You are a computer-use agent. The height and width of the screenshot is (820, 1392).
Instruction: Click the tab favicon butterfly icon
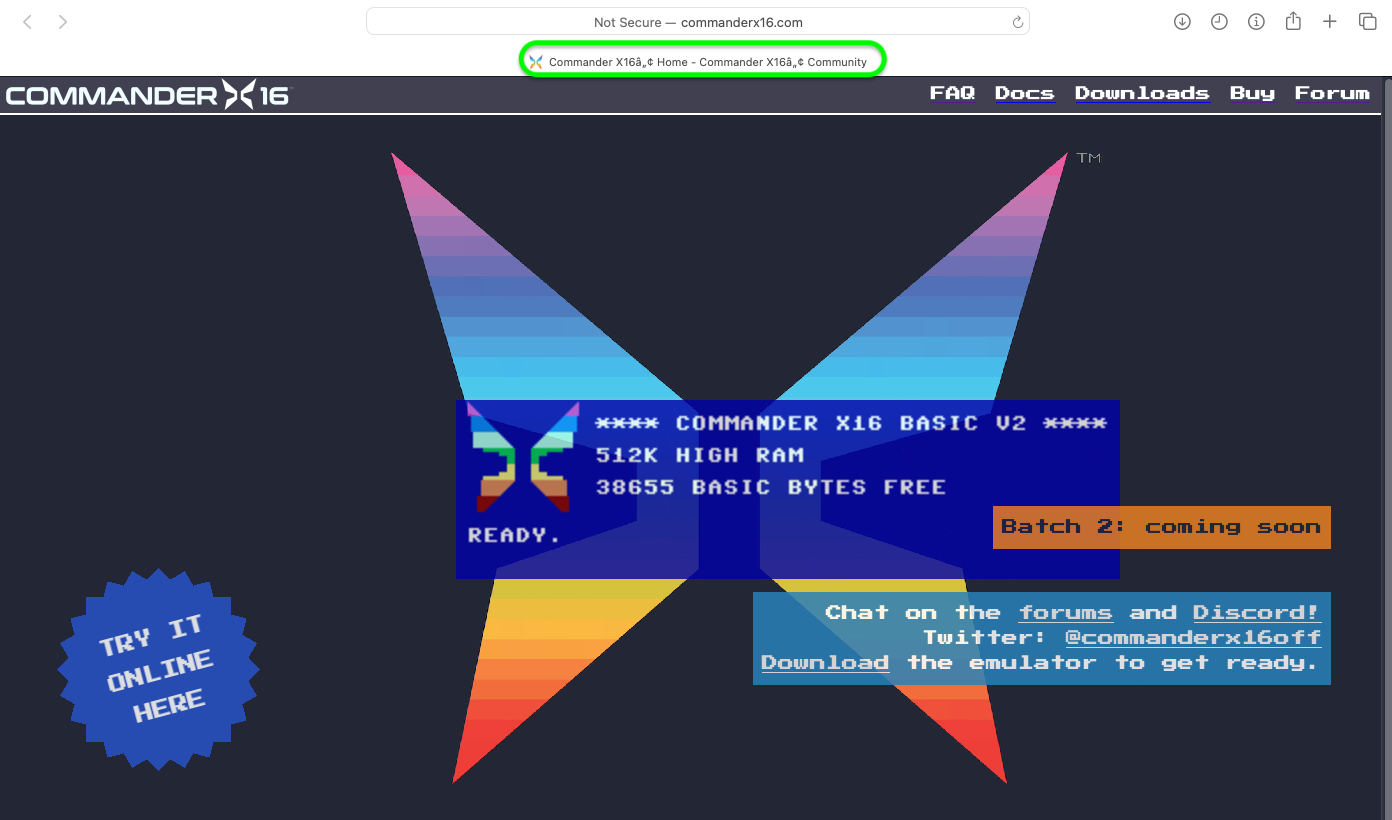click(x=536, y=62)
